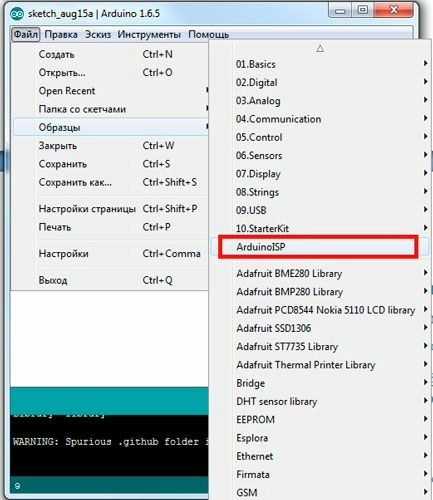Open the Файл menu

(25, 35)
